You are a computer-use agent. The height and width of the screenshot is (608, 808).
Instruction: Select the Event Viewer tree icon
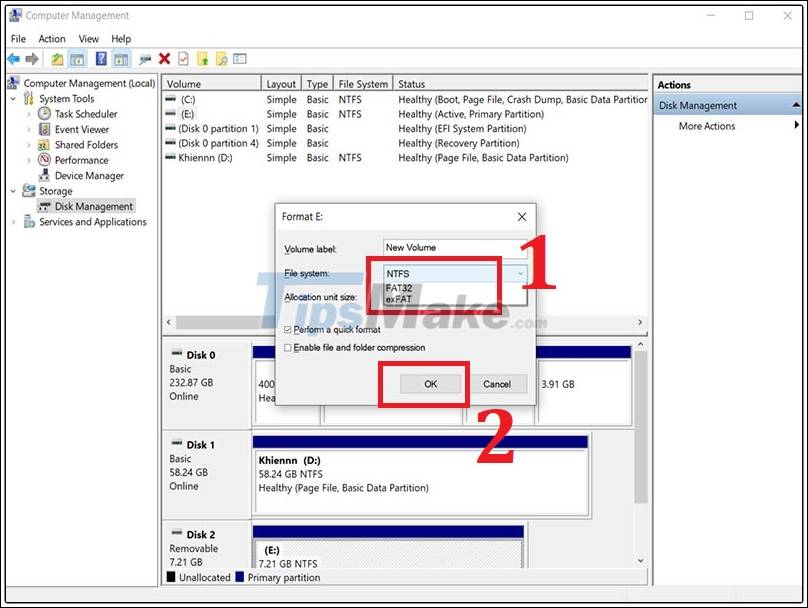click(x=45, y=129)
